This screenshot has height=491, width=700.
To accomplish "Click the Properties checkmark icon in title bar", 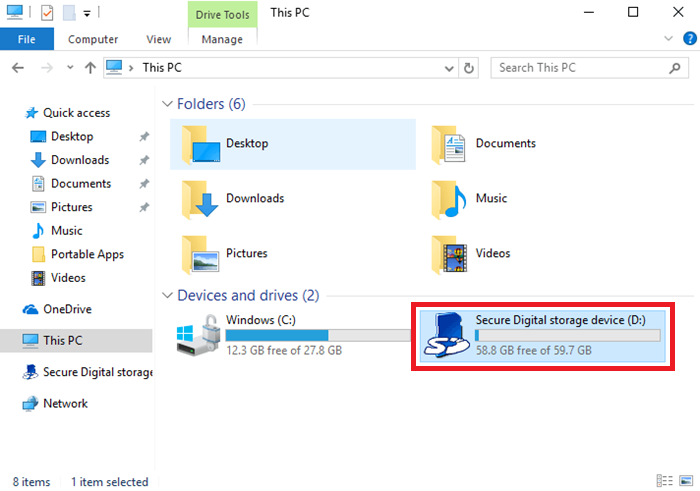I will coord(47,13).
